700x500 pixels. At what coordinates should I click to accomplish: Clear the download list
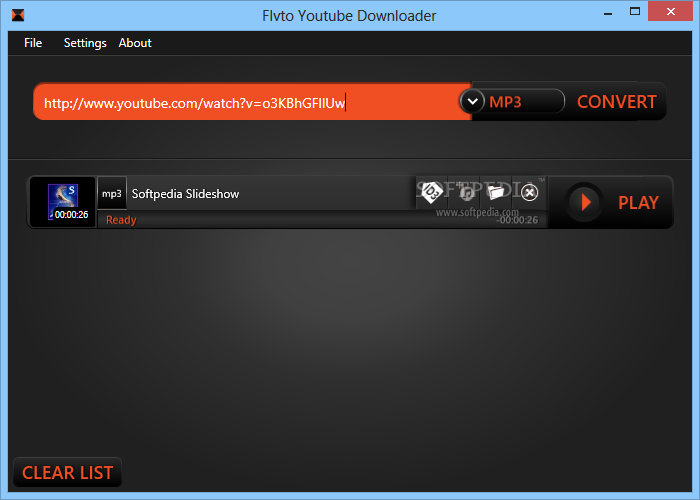click(x=67, y=472)
